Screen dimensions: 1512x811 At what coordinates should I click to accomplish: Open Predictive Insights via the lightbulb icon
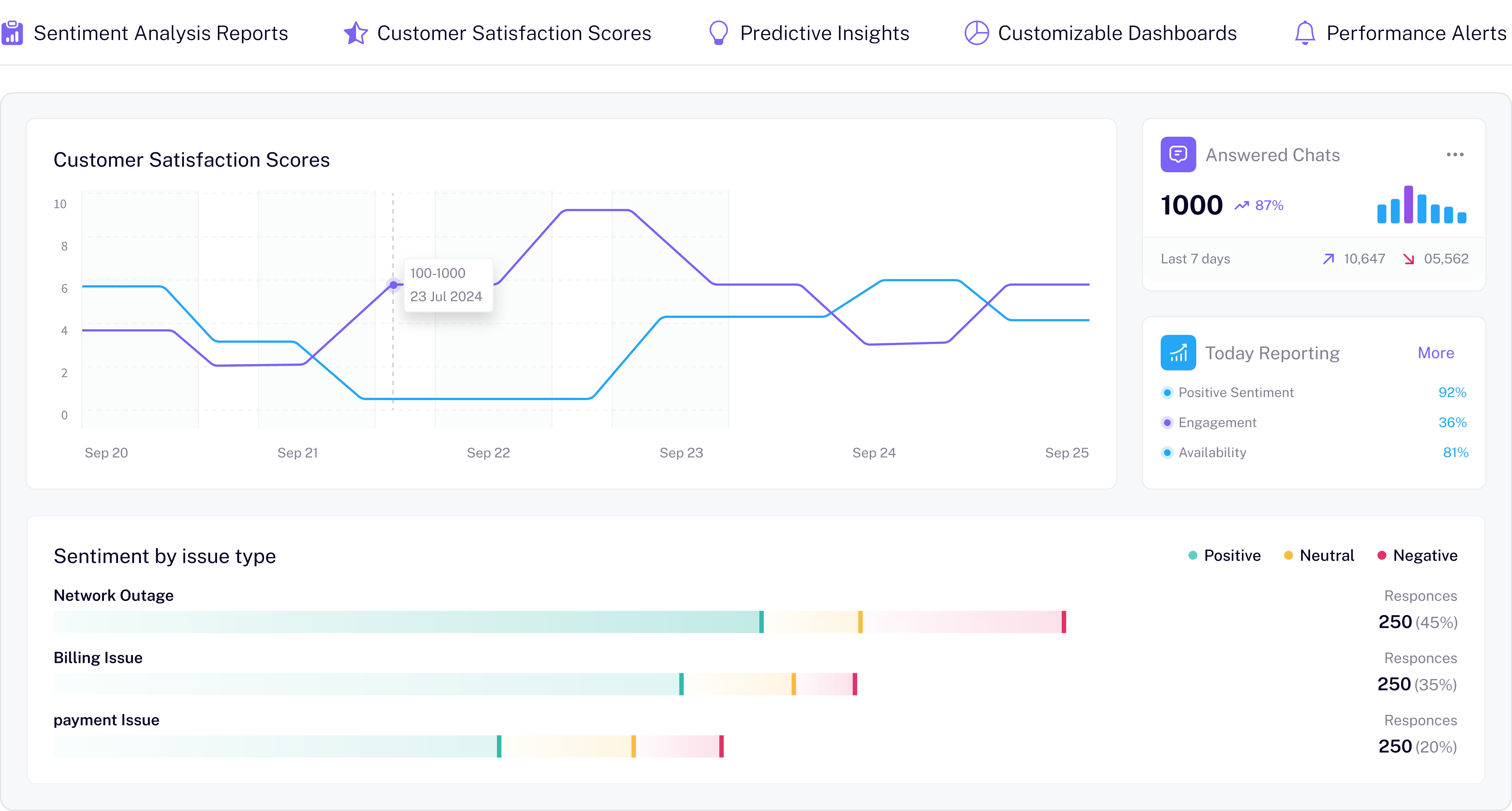tap(718, 33)
